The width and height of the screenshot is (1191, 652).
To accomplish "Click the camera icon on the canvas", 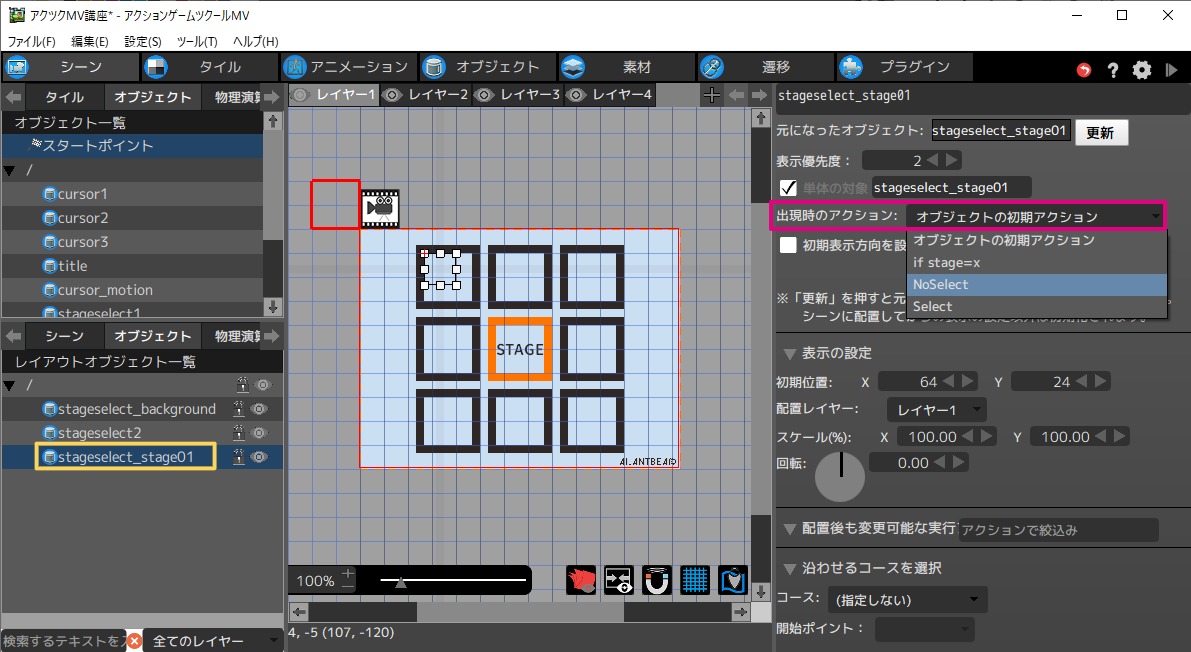I will pos(380,207).
